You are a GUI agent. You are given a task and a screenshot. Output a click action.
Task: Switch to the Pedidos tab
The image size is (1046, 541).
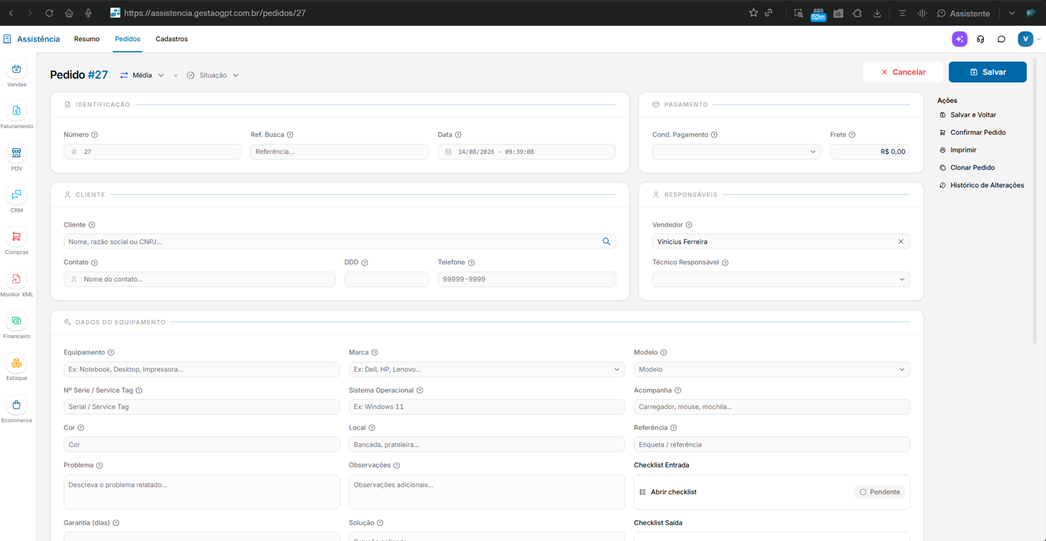[x=127, y=39]
